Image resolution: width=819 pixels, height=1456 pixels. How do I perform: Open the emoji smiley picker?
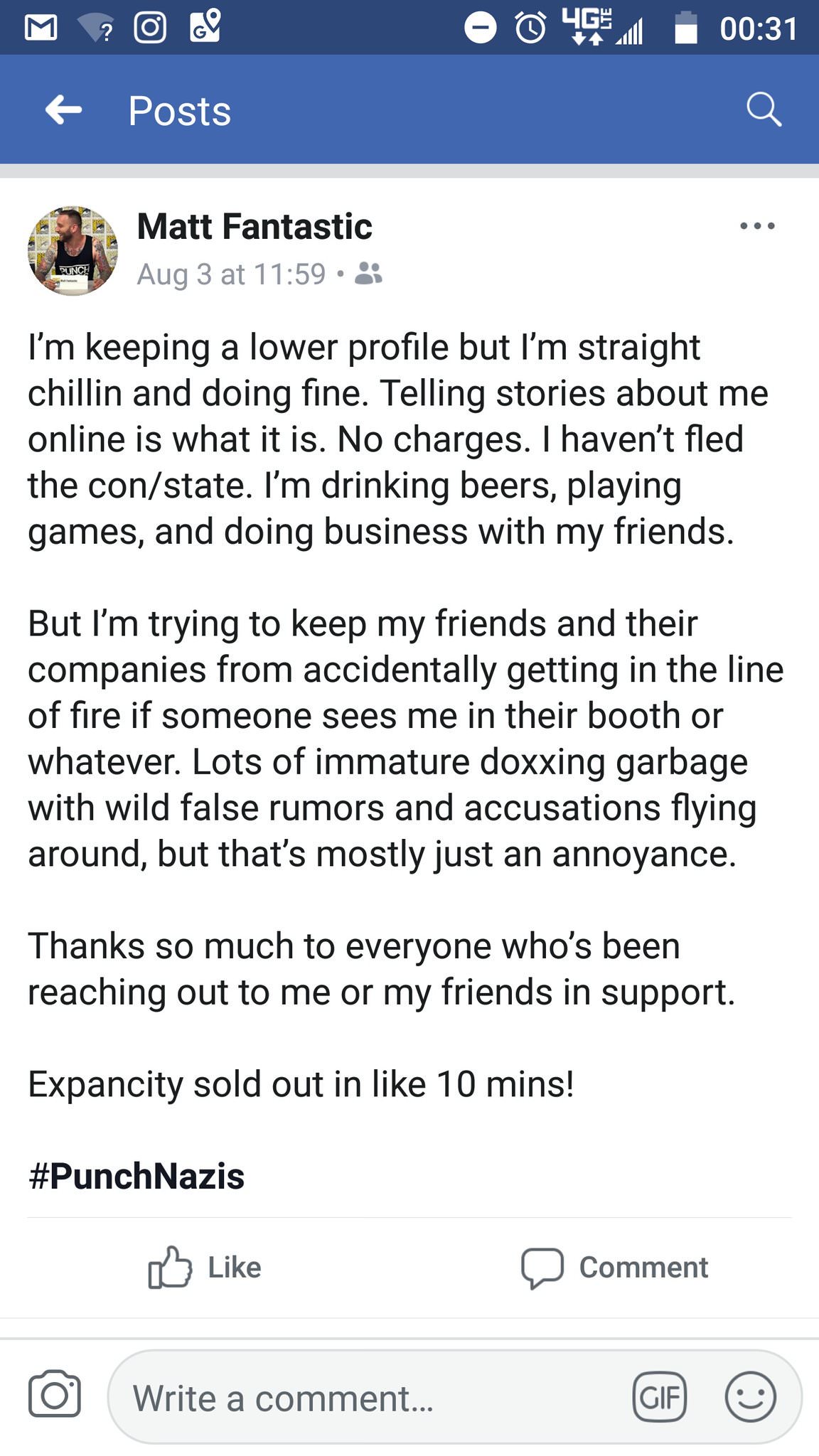750,1397
